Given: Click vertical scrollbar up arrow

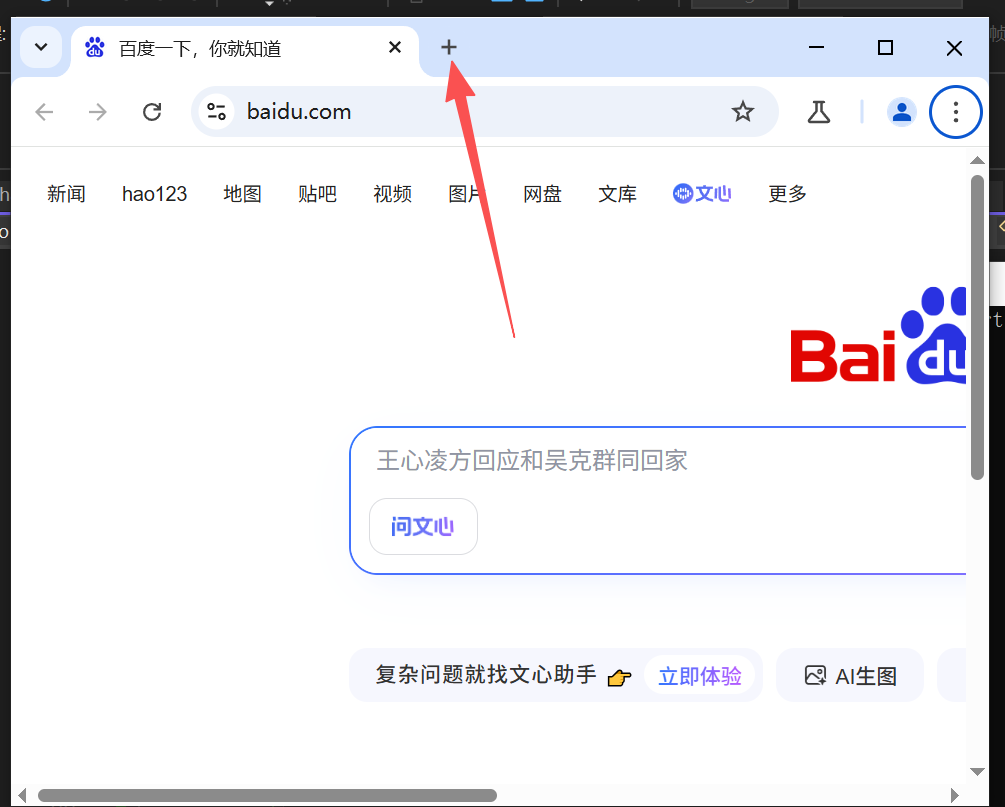Looking at the screenshot, I should [x=977, y=160].
